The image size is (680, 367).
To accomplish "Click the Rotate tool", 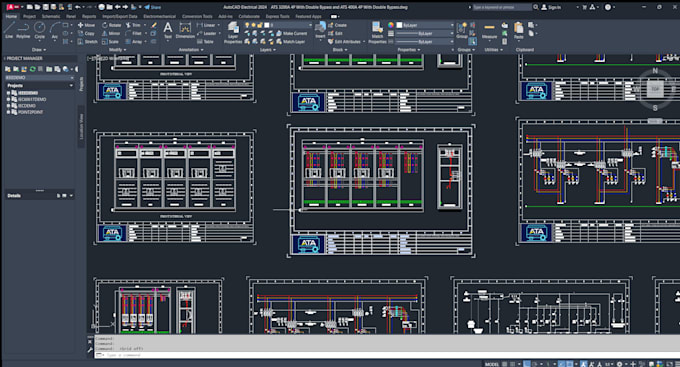I will click(x=111, y=25).
